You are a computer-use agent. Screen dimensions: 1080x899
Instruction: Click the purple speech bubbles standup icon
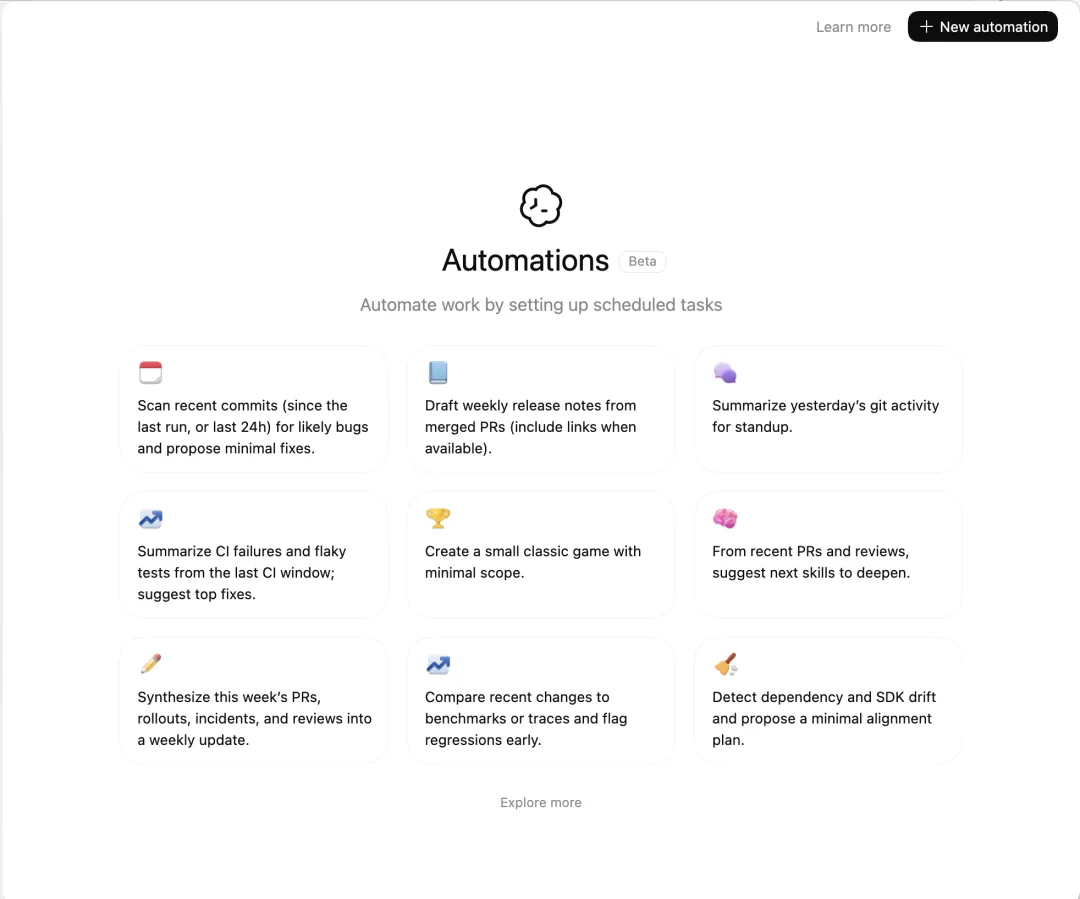coord(725,373)
